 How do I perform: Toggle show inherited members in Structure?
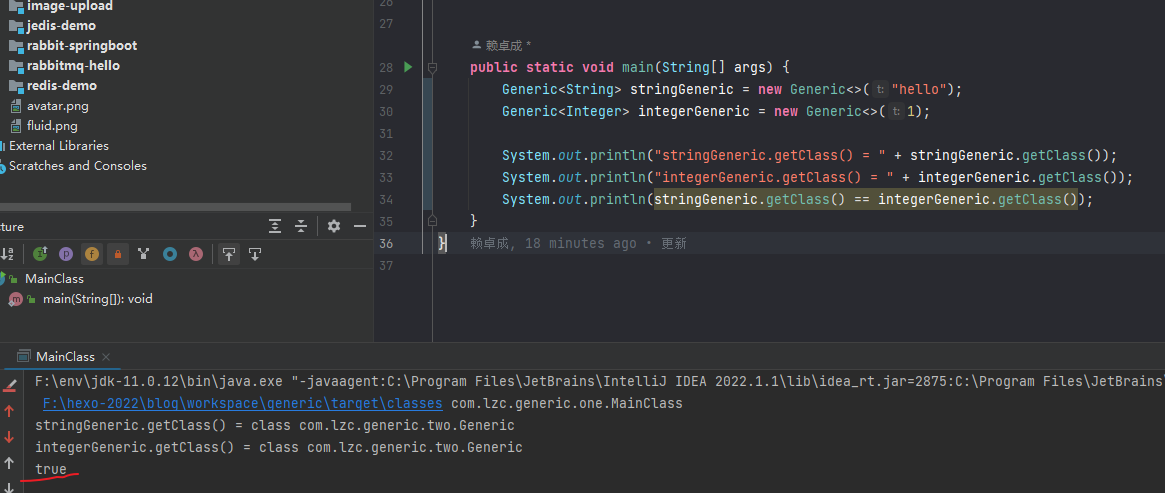(x=40, y=254)
